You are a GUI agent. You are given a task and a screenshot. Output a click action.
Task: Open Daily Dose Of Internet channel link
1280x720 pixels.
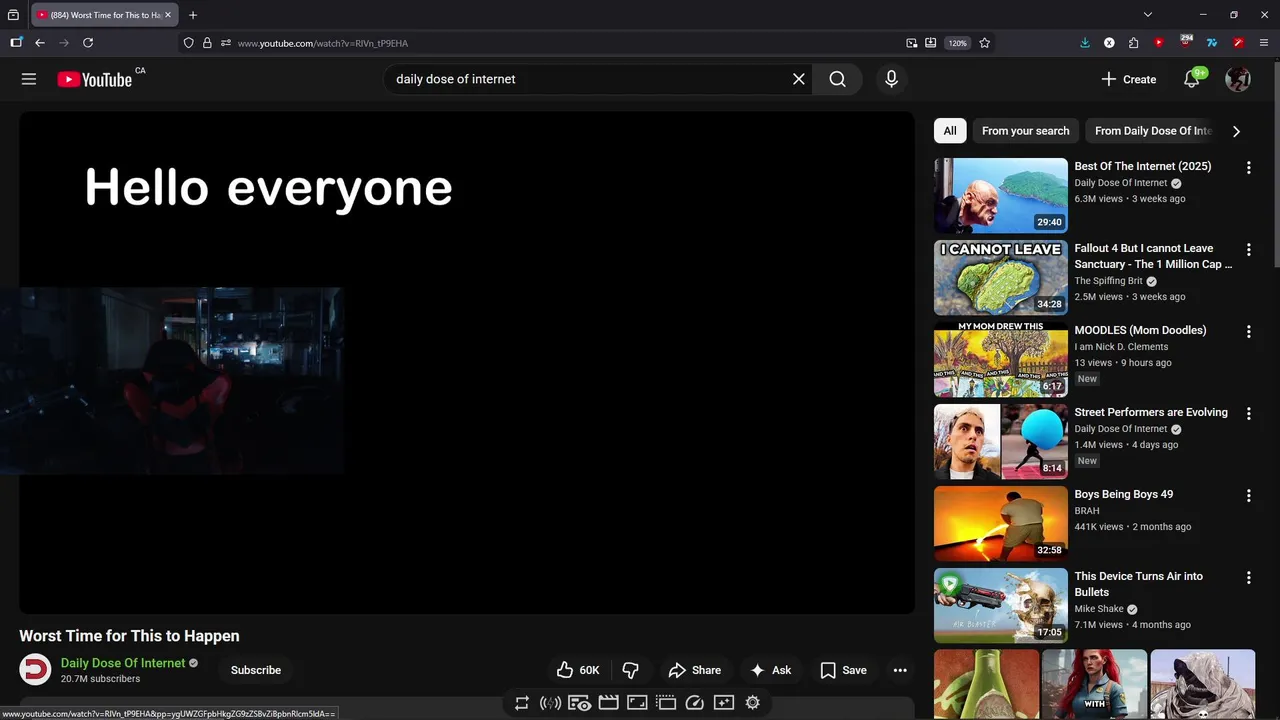click(123, 663)
